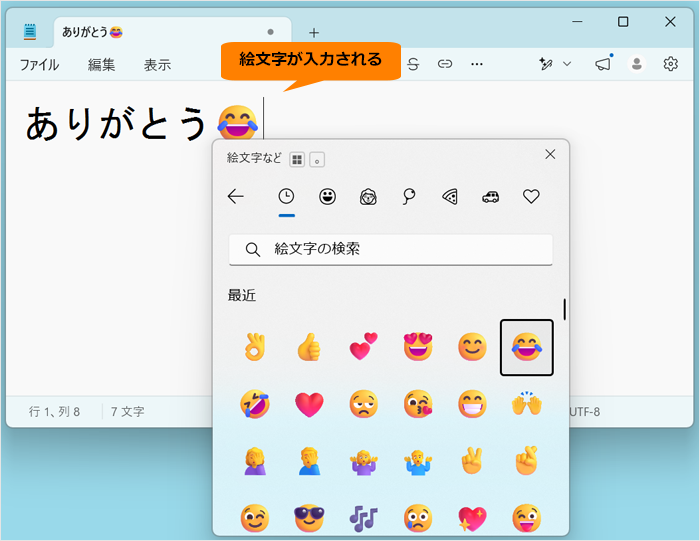Viewport: 700px width, 541px height.
Task: Open the more options ellipsis
Action: coord(477,64)
